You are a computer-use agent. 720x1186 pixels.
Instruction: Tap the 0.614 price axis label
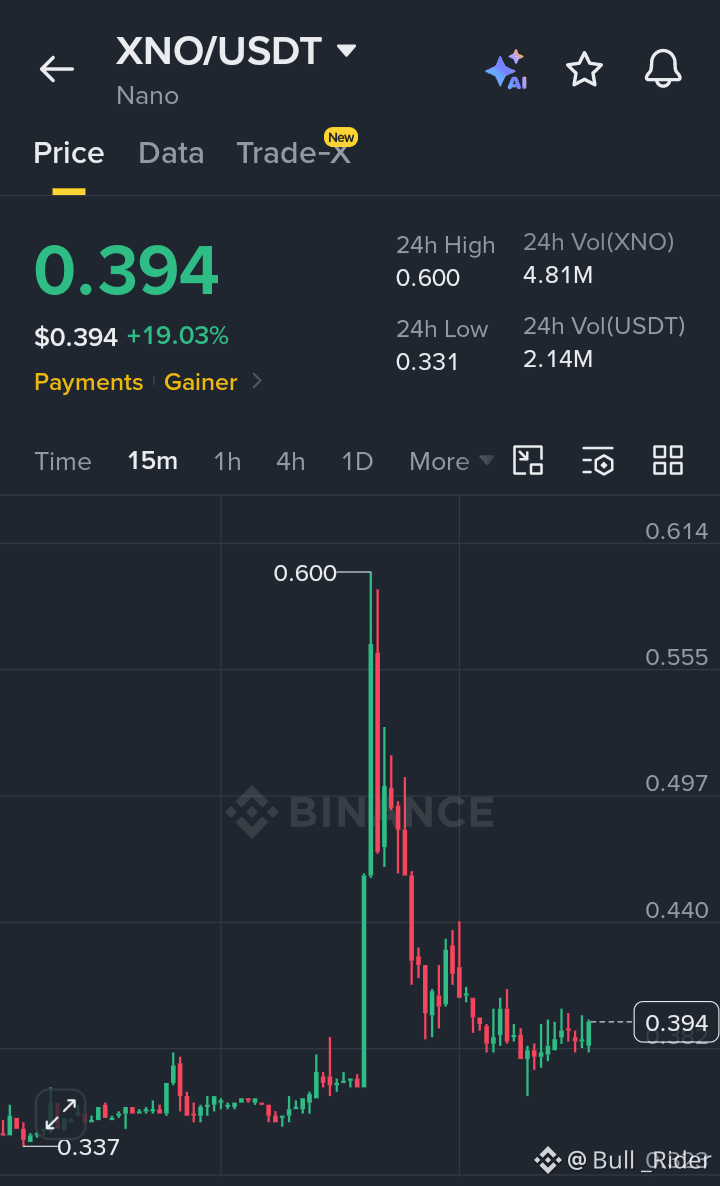point(677,531)
